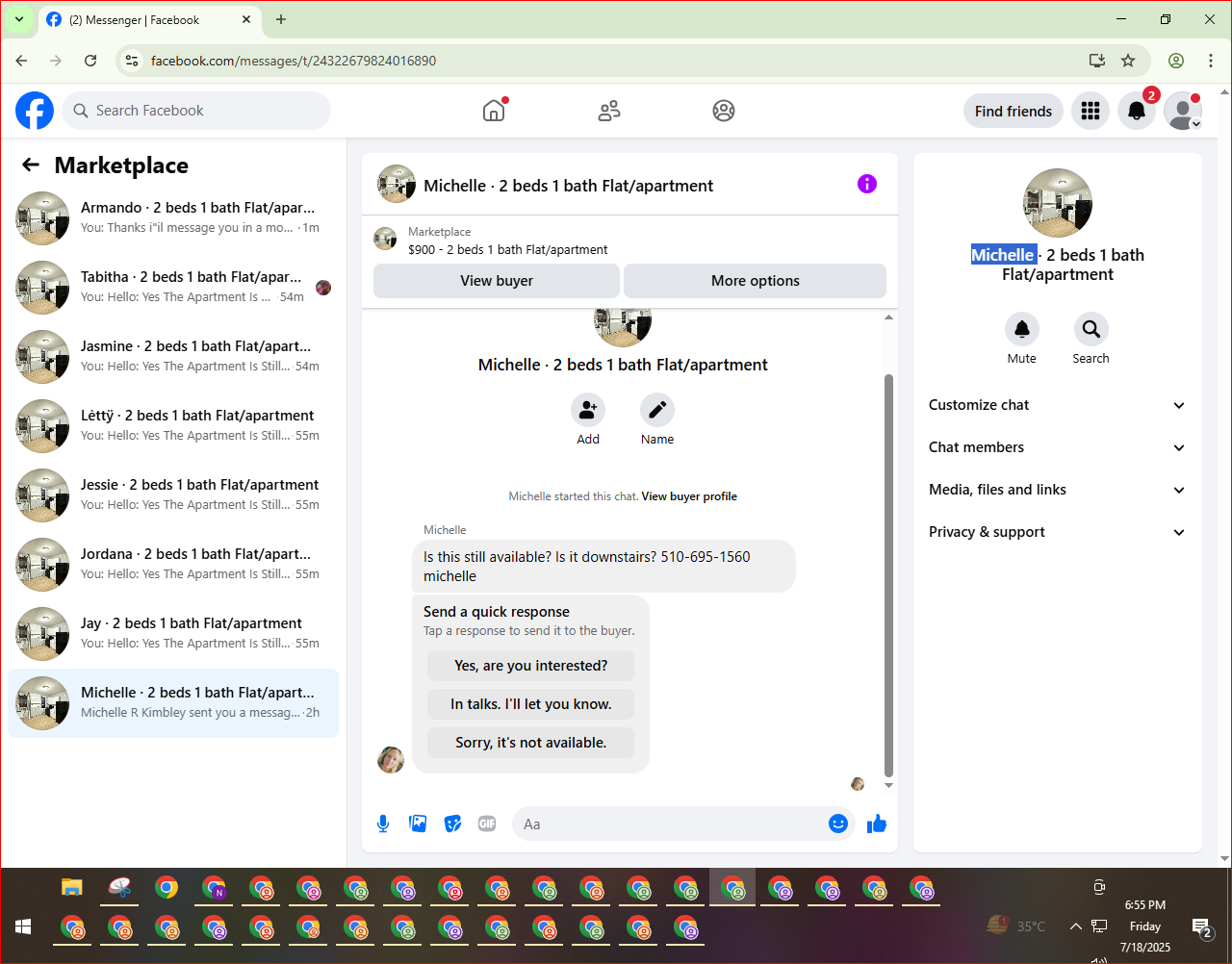Open File Explorer from the taskbar
1232x964 pixels.
tap(72, 887)
